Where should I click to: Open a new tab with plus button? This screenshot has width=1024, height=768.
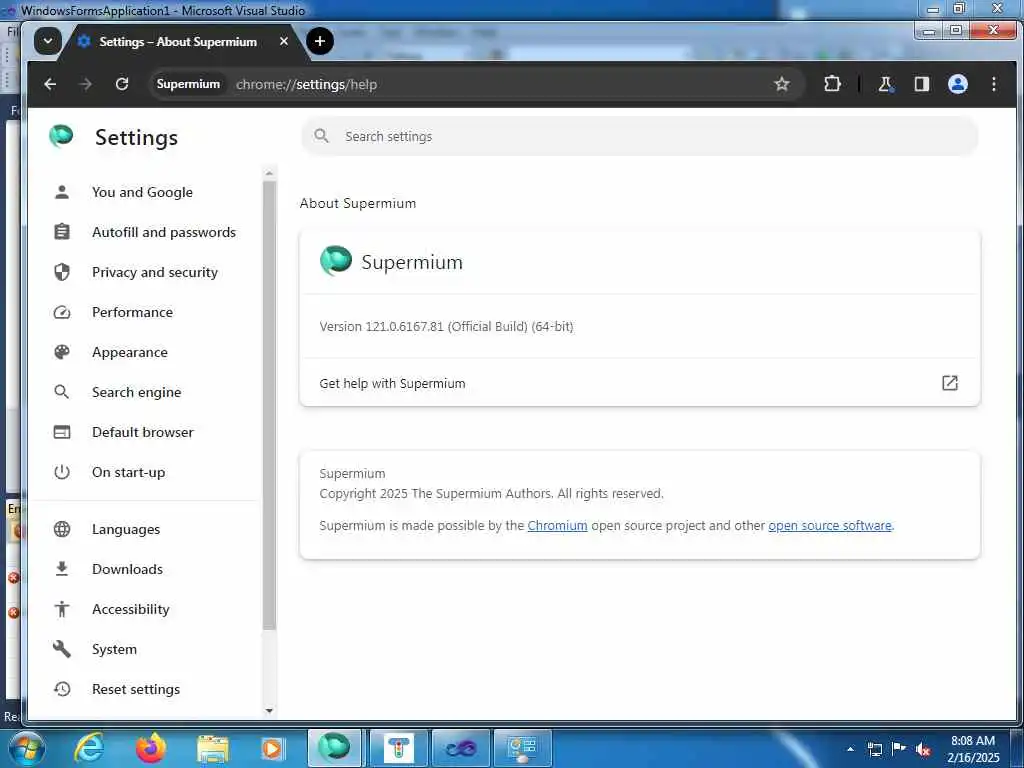(320, 41)
